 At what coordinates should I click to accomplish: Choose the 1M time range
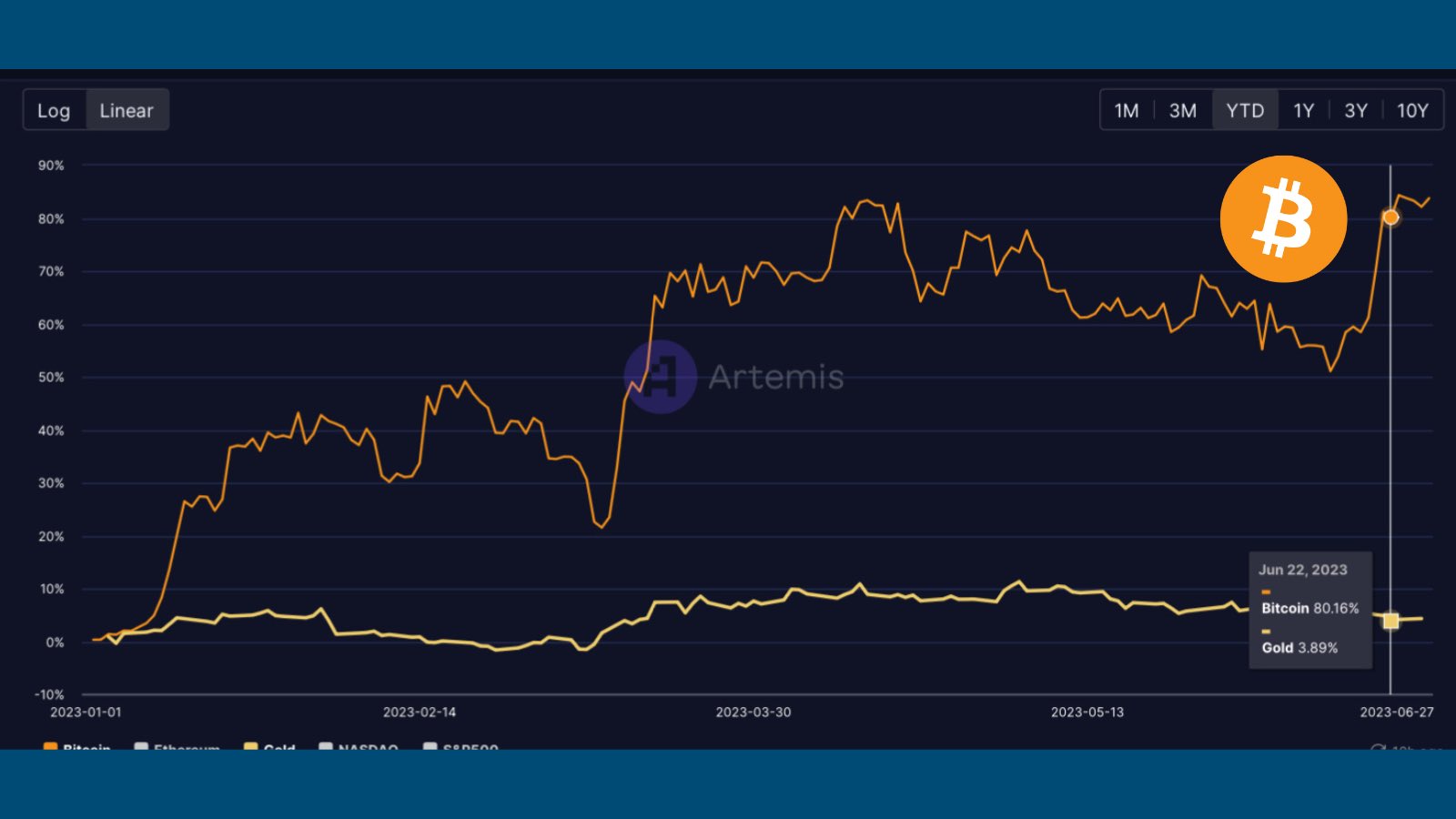click(x=1127, y=110)
